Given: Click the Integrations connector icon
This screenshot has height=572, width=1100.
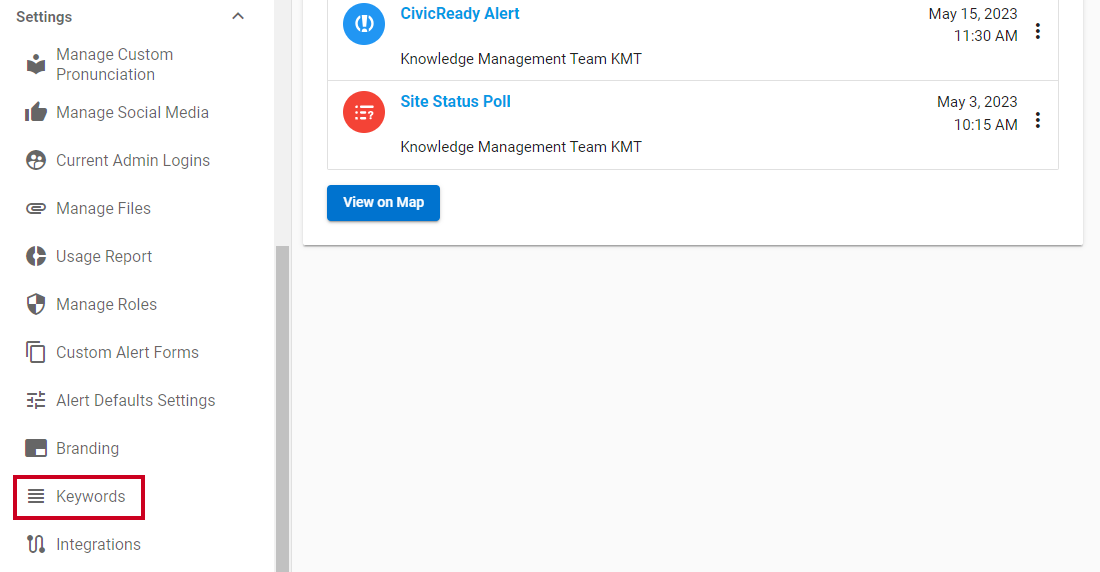Looking at the screenshot, I should (x=36, y=544).
